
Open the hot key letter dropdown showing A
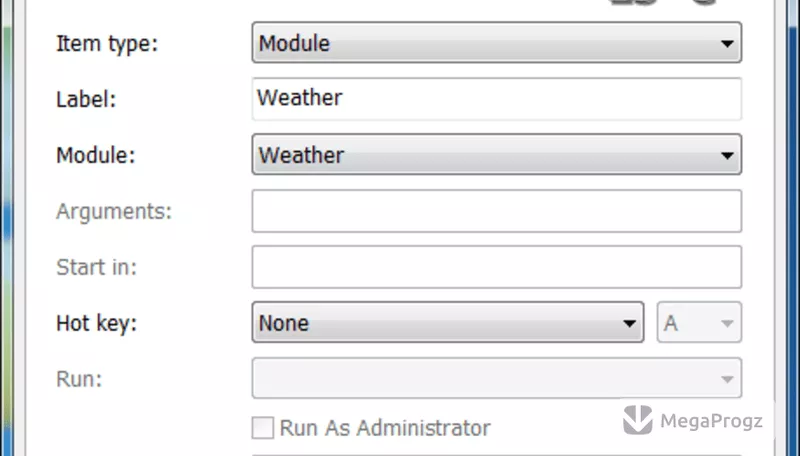pyautogui.click(x=699, y=322)
